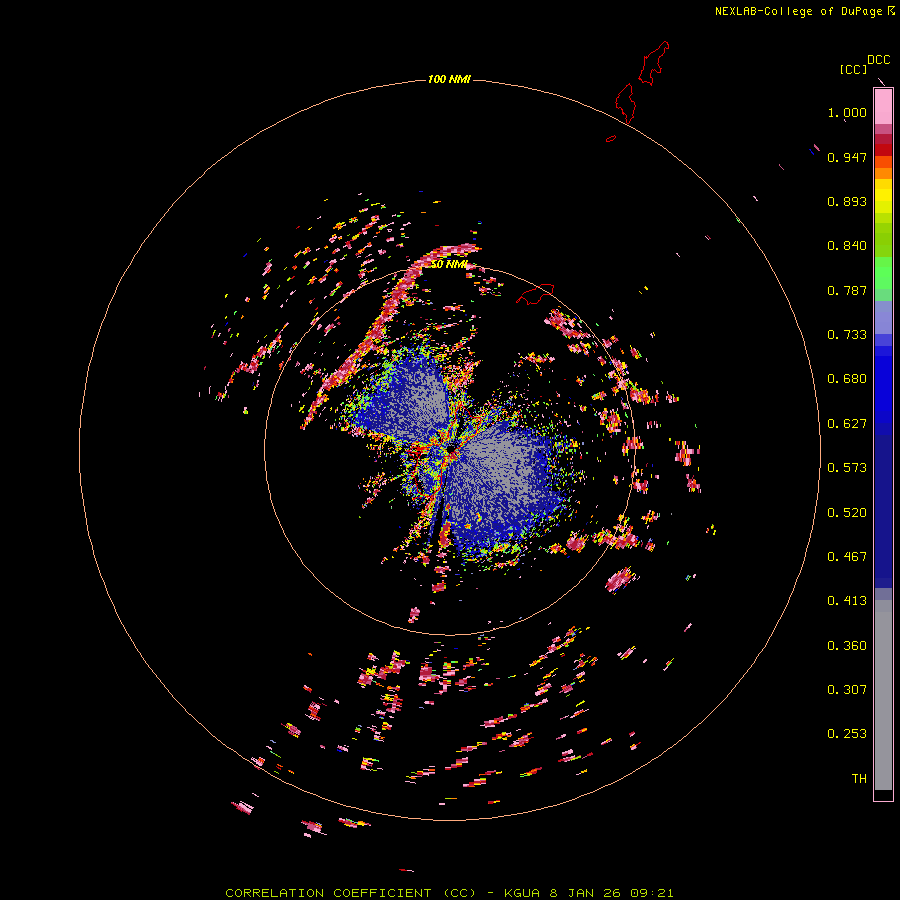Click the 50 NMI range ring label
900x900 pixels.
(449, 265)
